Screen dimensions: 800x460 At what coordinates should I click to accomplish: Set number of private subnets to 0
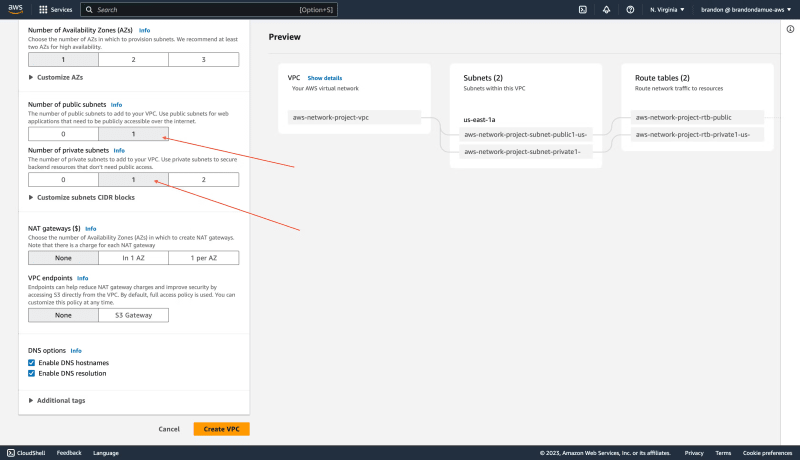pyautogui.click(x=63, y=180)
